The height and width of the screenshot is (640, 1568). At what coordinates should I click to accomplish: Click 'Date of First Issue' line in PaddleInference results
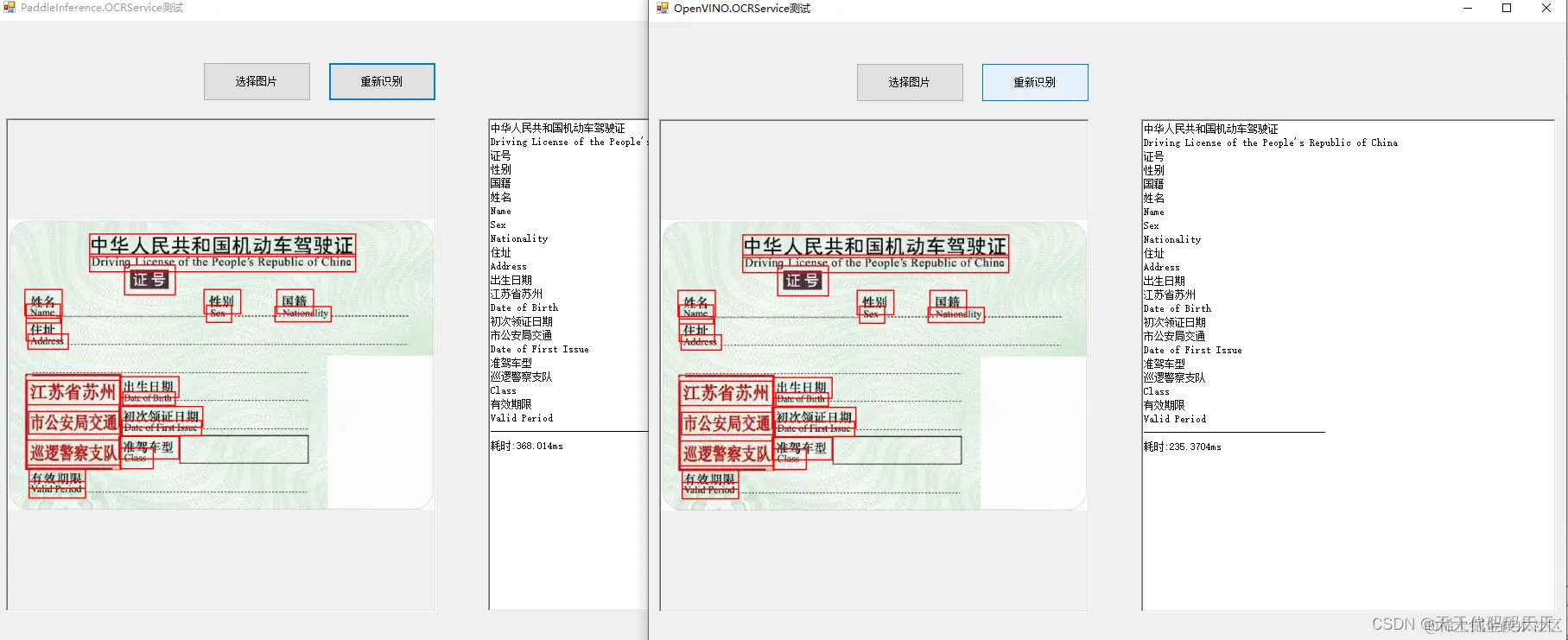click(539, 349)
